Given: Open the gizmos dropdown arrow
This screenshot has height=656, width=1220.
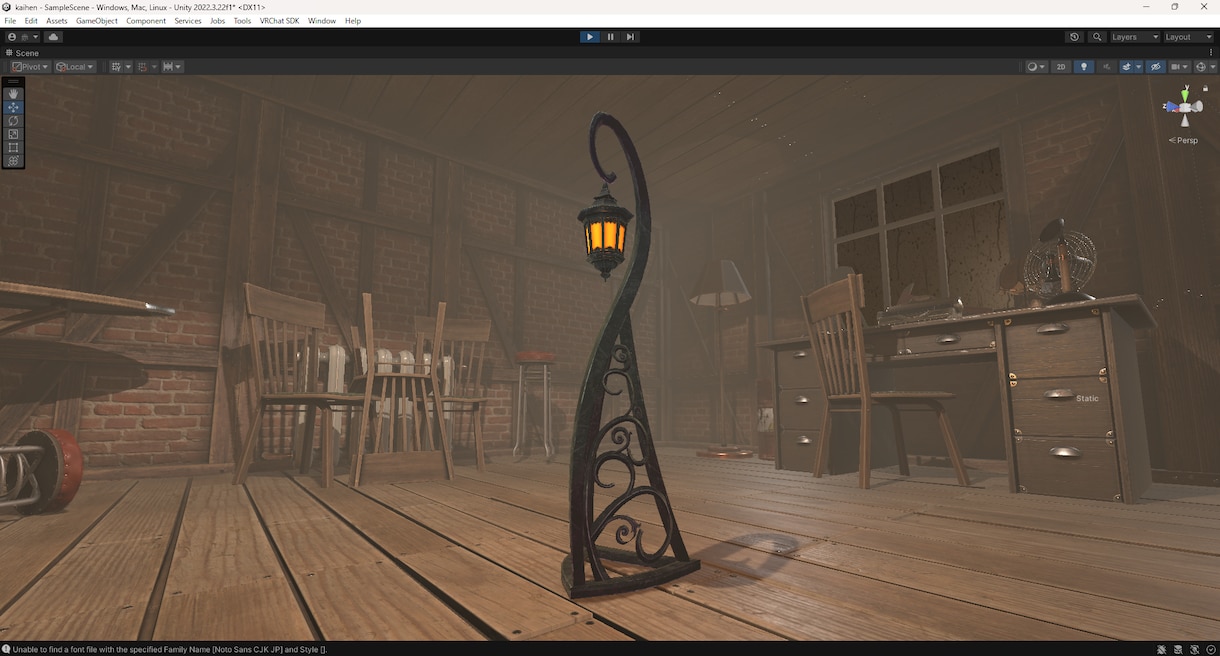Looking at the screenshot, I should (x=1213, y=67).
